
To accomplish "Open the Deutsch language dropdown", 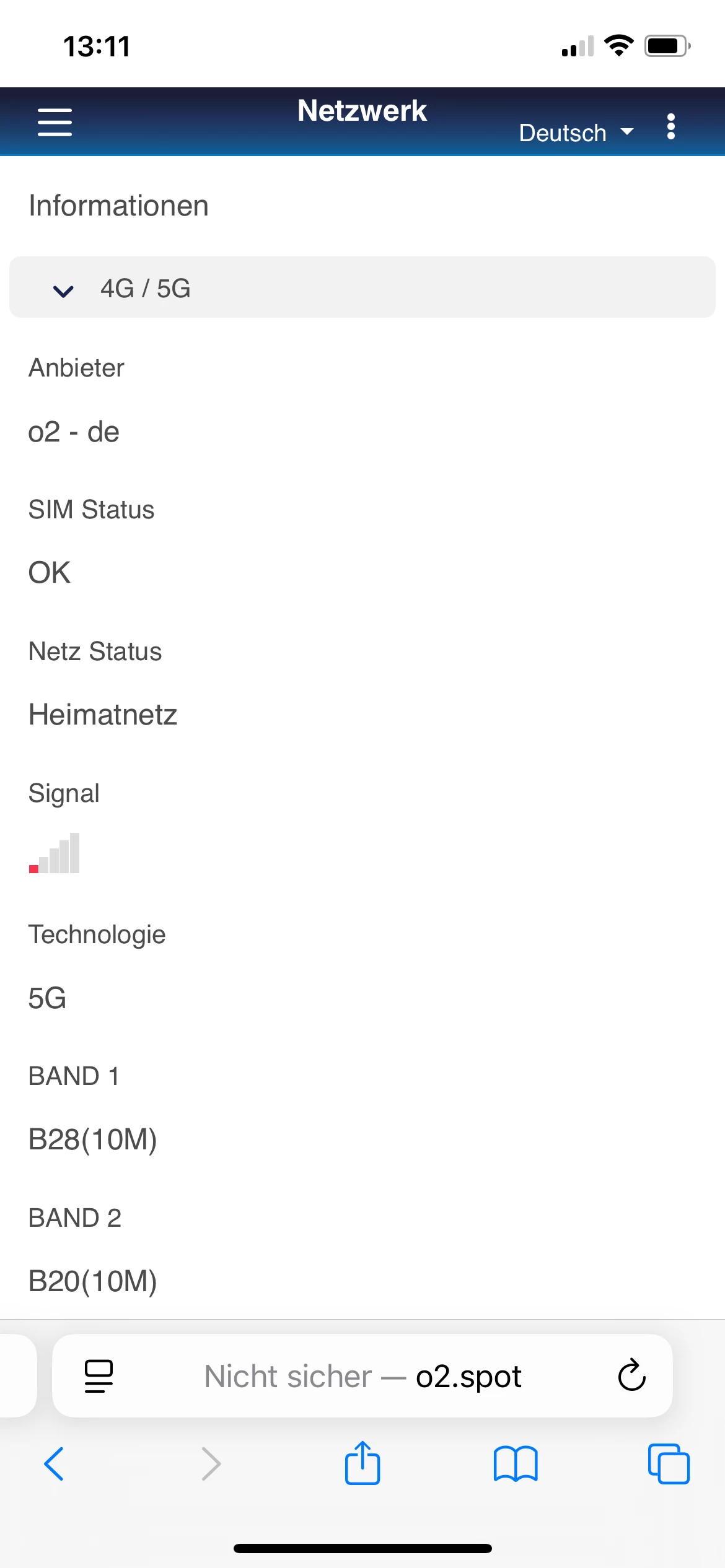I will [x=563, y=133].
